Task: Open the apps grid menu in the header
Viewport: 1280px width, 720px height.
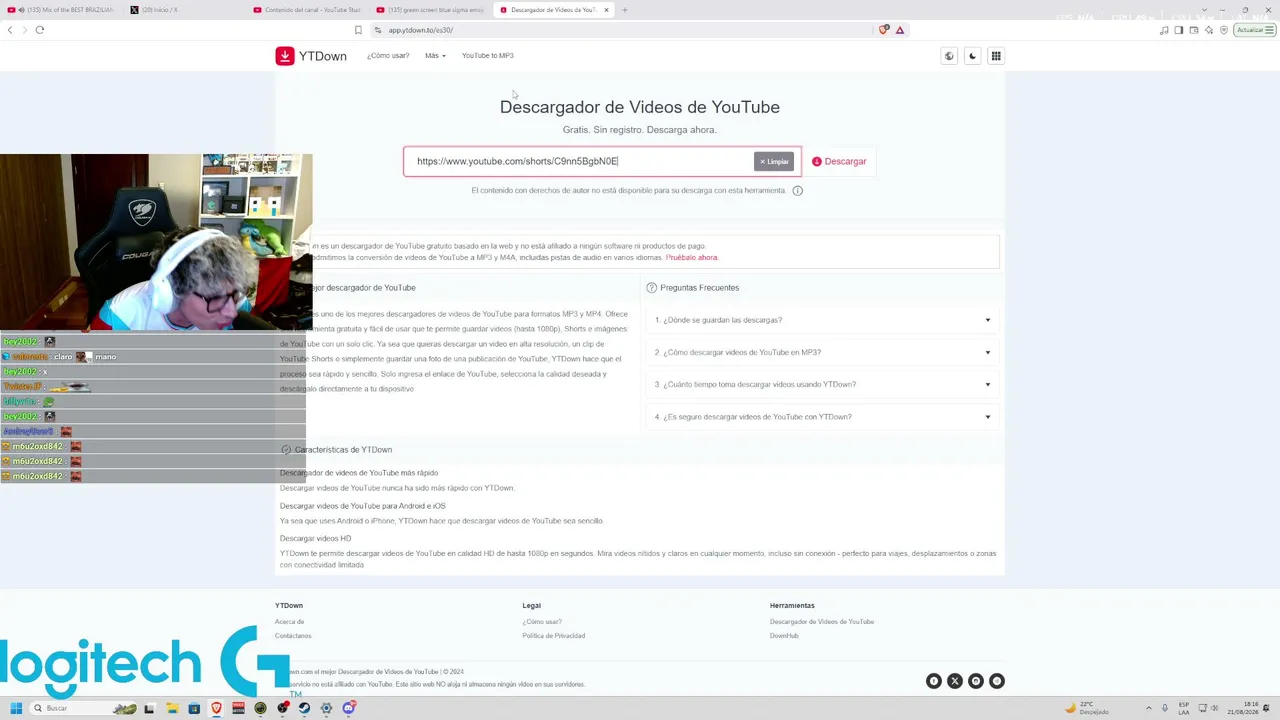Action: (x=996, y=56)
